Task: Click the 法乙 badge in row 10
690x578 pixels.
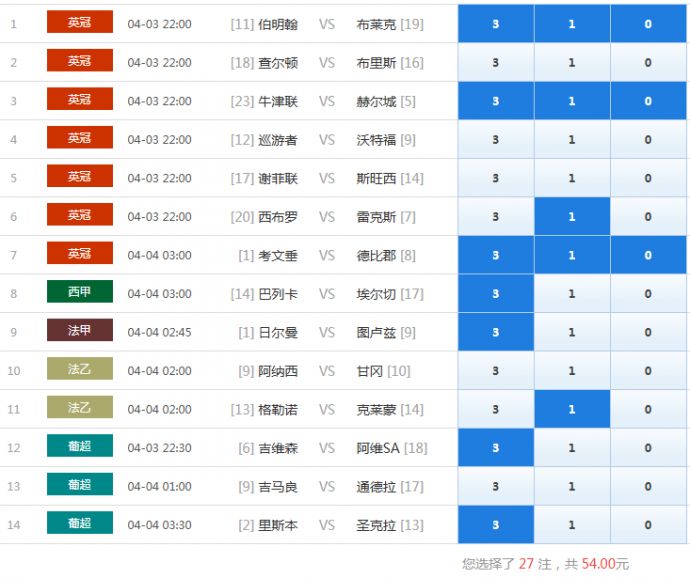Action: point(80,370)
